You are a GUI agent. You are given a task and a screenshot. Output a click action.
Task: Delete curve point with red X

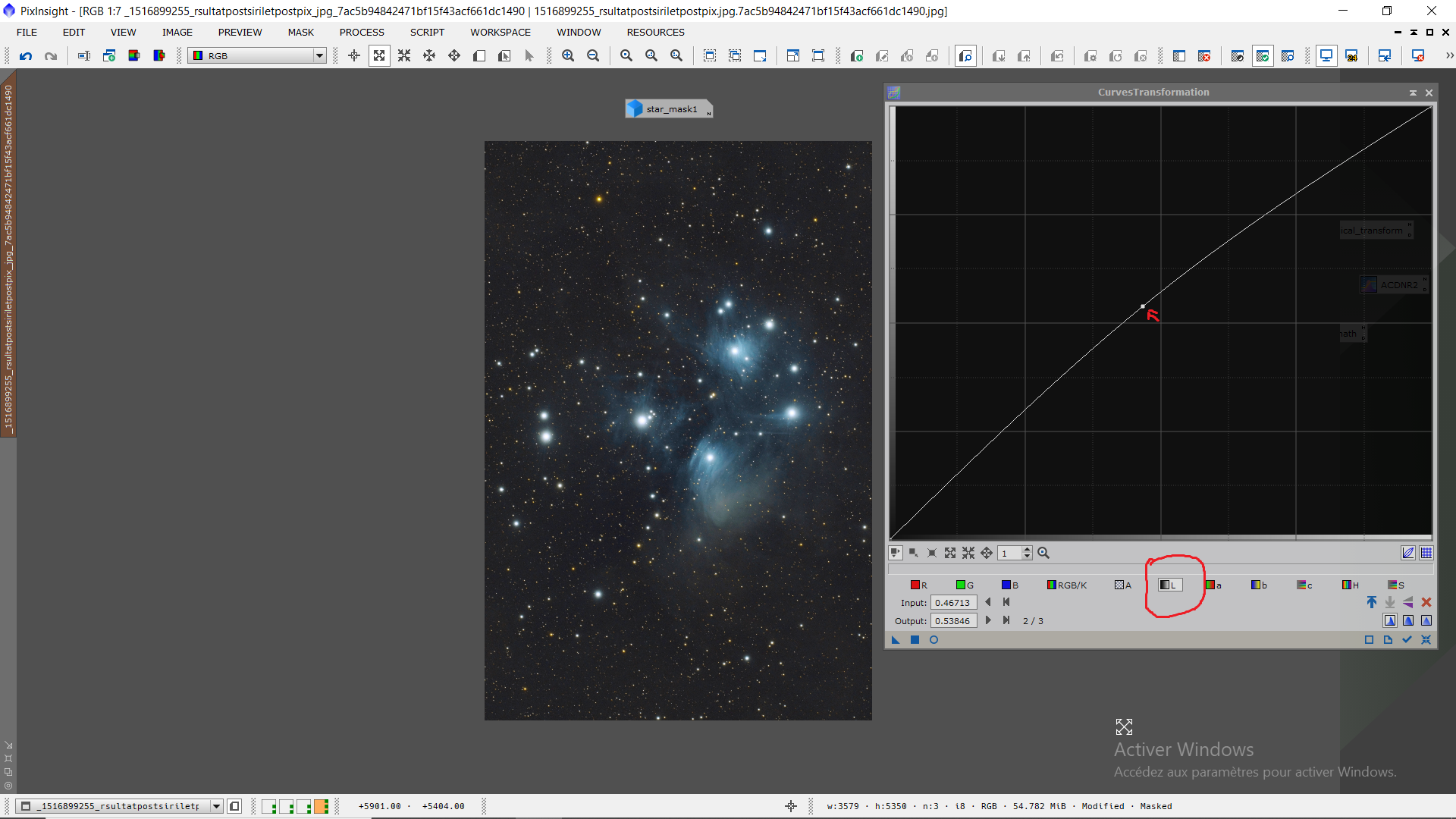click(x=1426, y=602)
